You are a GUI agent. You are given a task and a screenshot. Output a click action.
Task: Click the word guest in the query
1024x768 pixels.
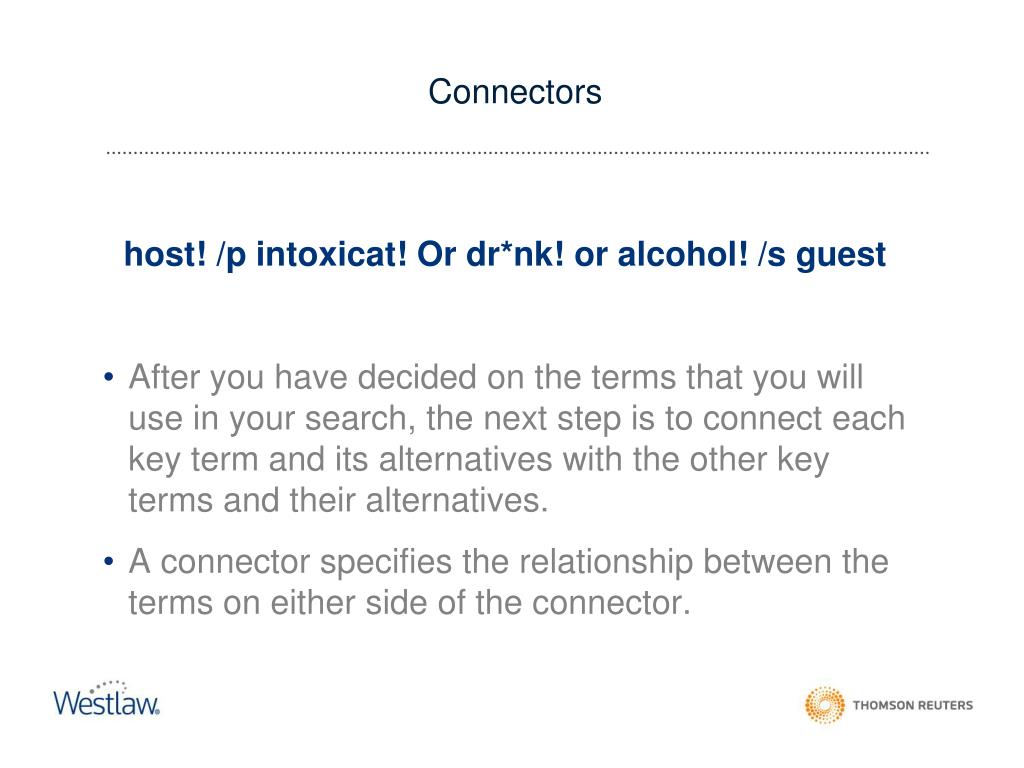[840, 255]
